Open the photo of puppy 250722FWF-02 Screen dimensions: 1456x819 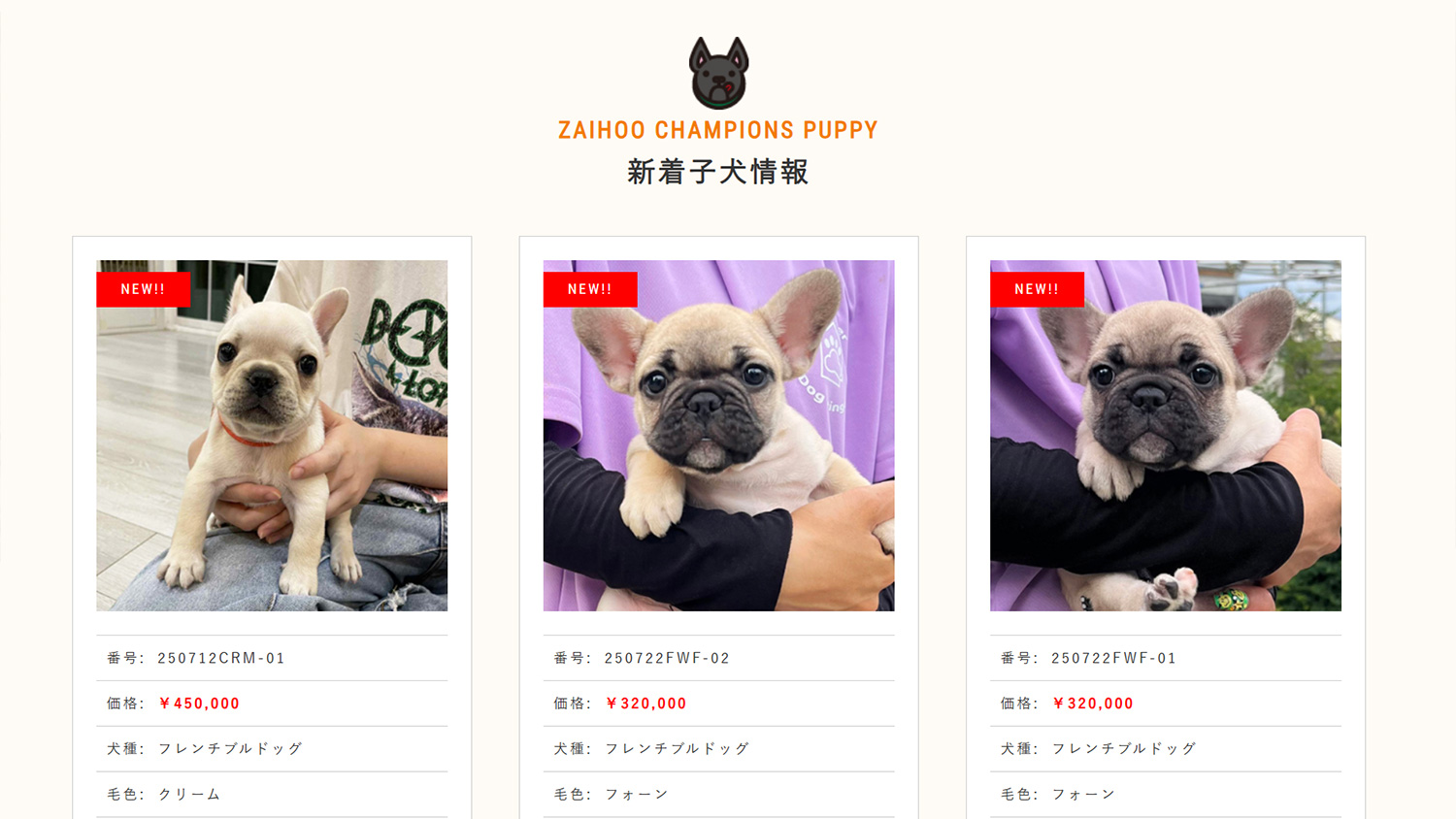(x=718, y=436)
